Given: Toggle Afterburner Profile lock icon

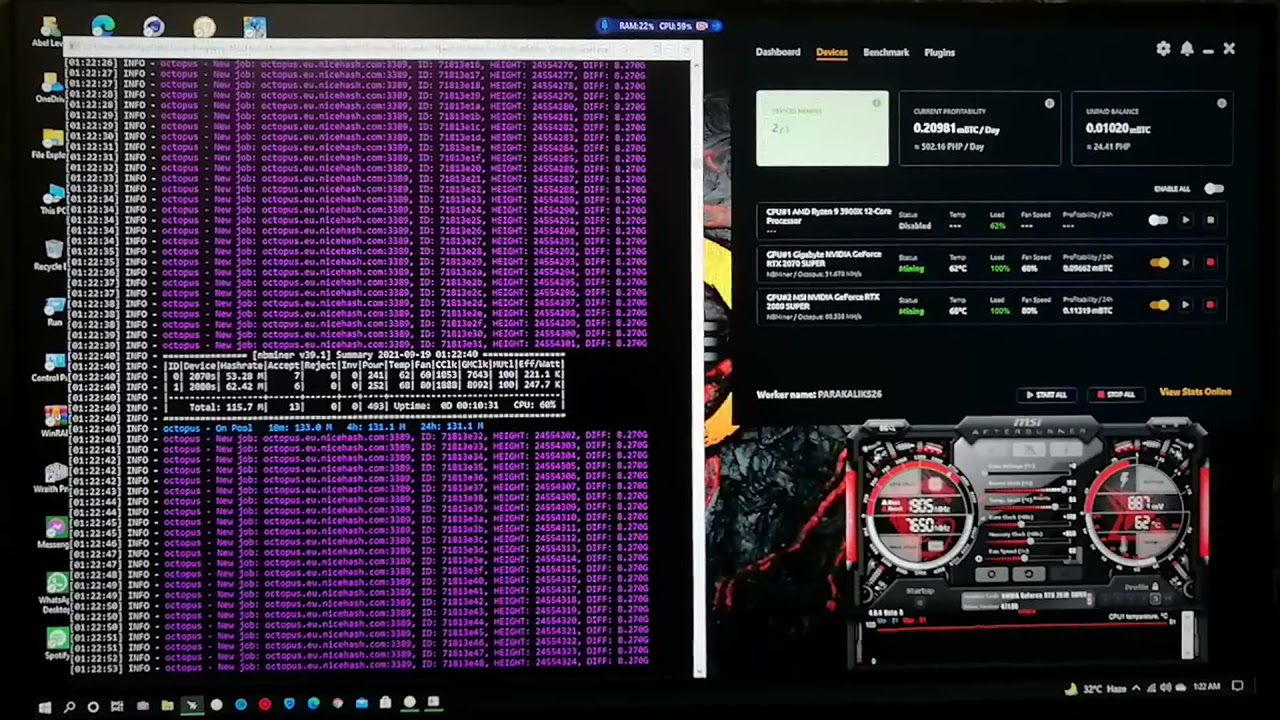Looking at the screenshot, I should pos(1155,588).
